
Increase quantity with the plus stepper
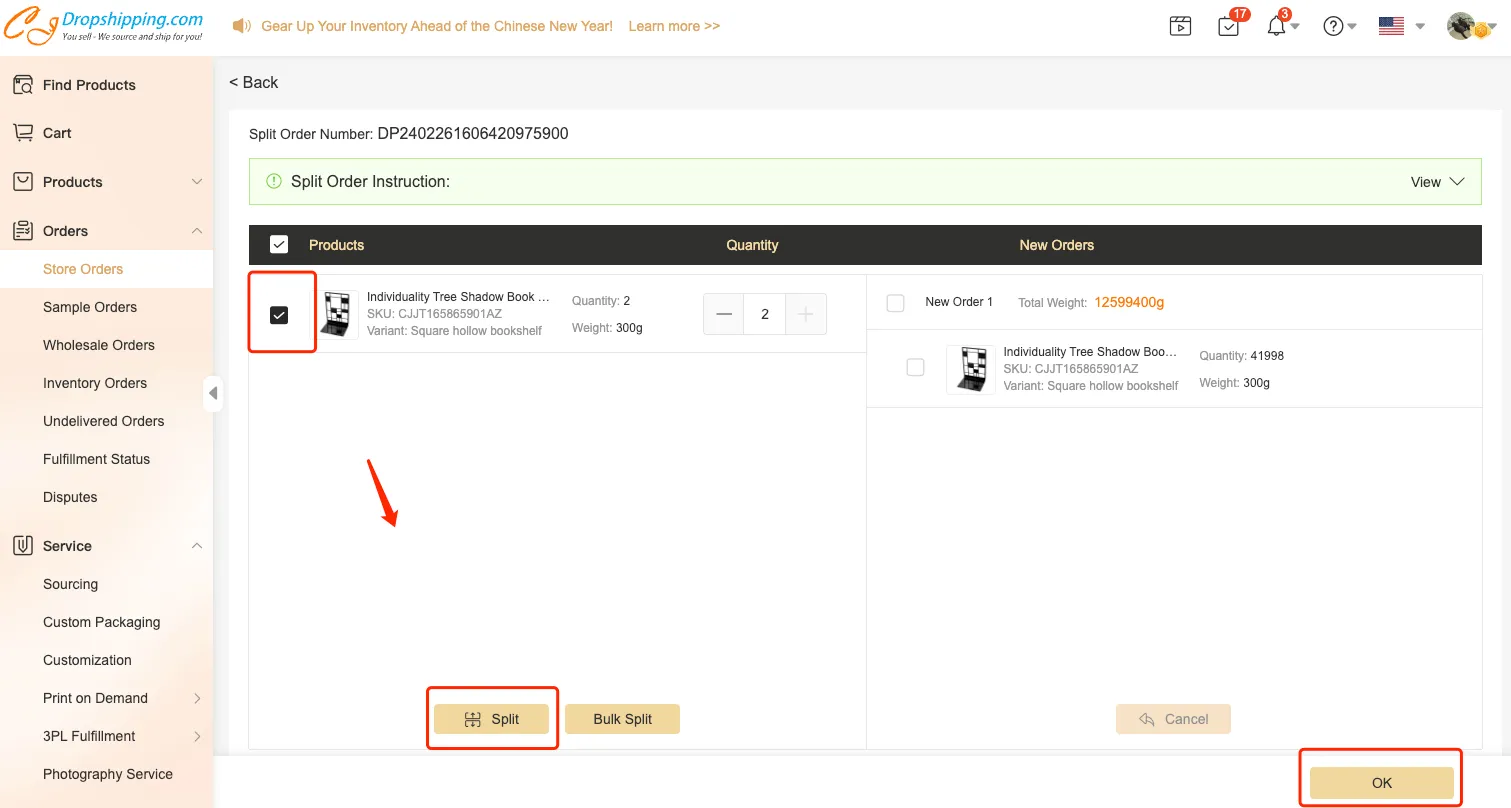[806, 314]
